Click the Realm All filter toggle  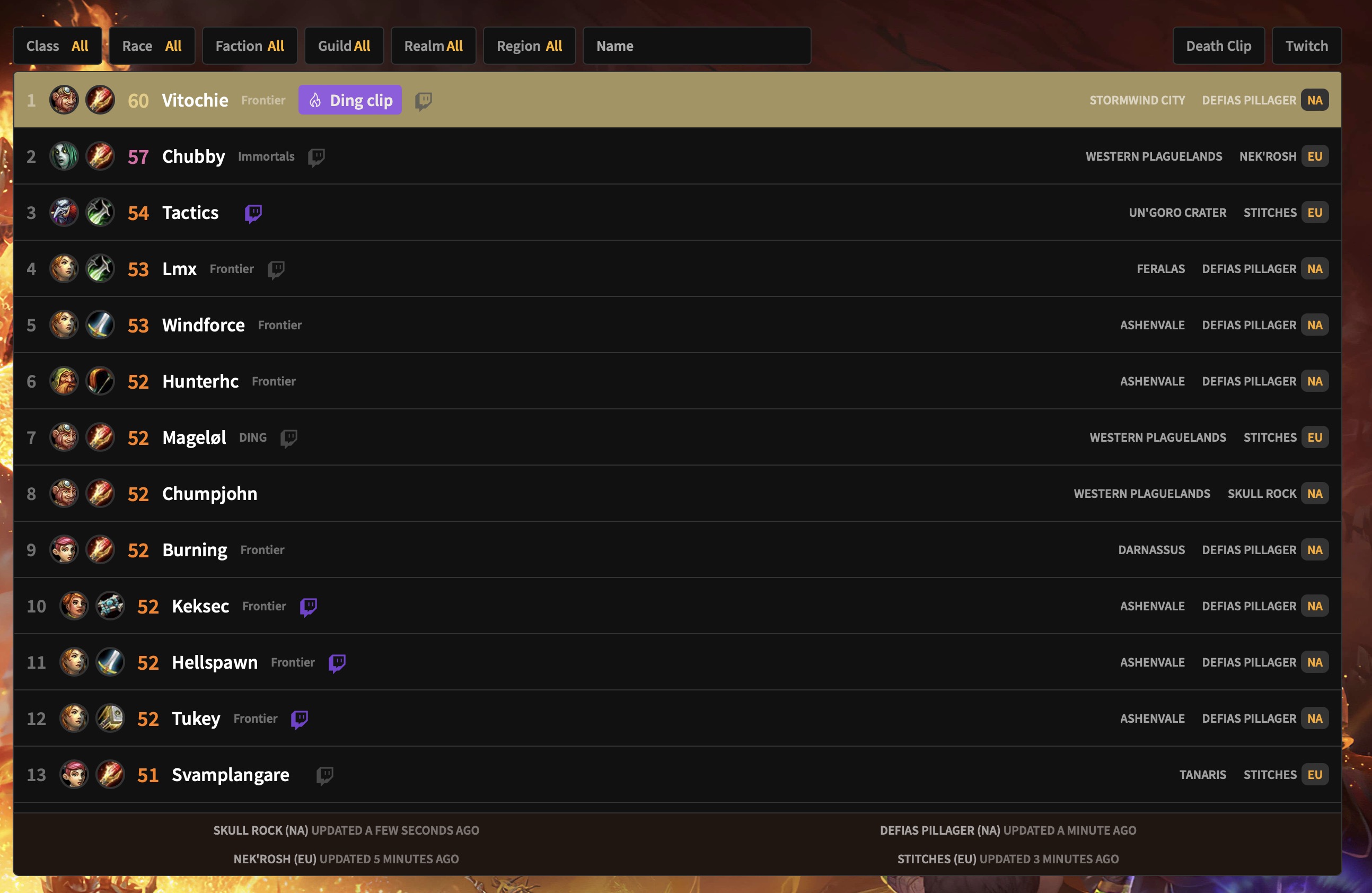(433, 45)
